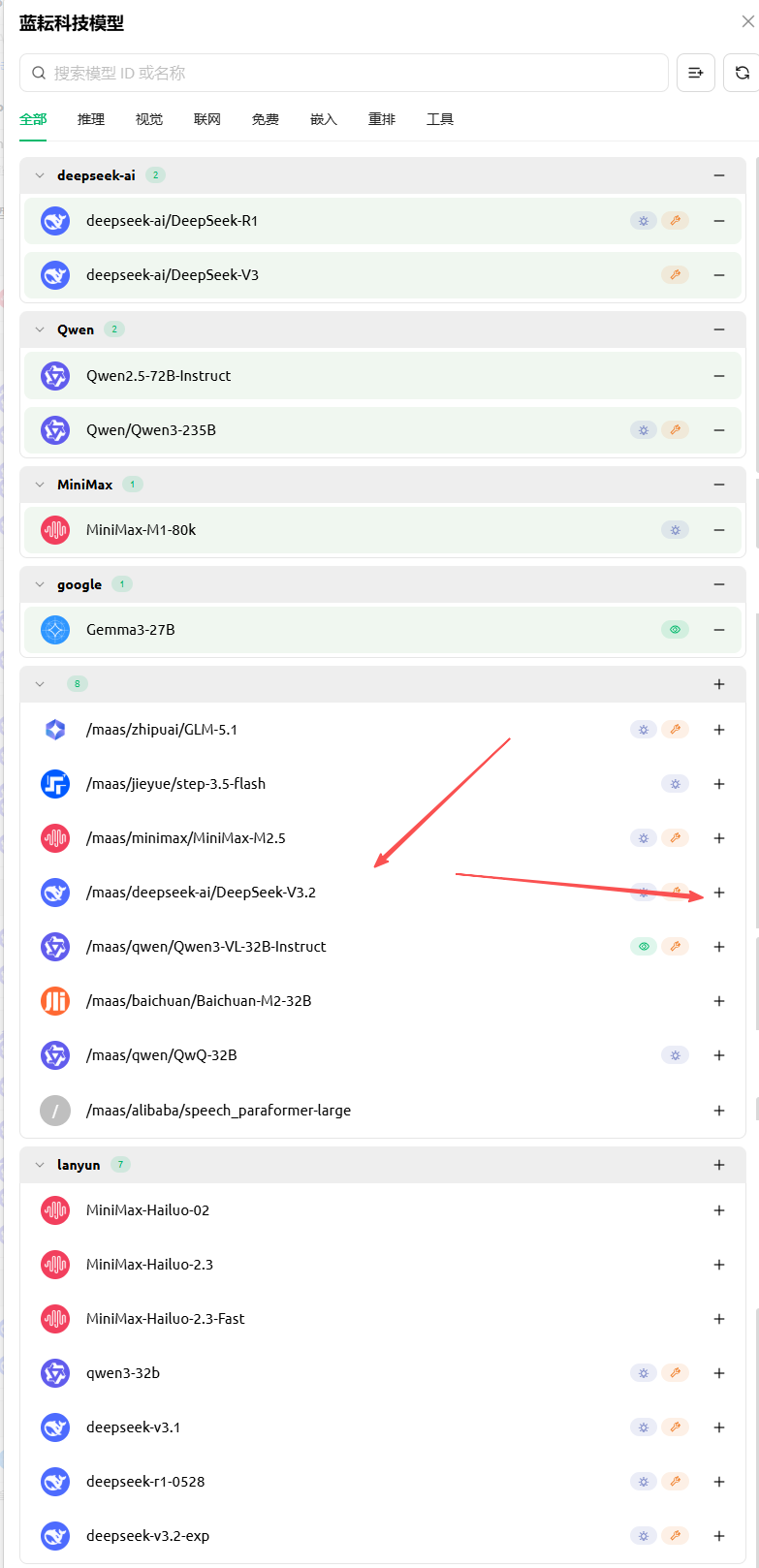Click the tool tag on qwen3-32b
Screen dimensions: 759x1568
(676, 1373)
